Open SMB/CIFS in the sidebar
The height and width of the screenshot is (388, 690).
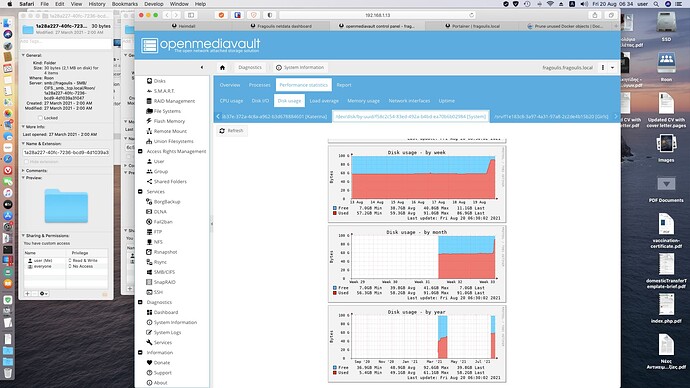coord(160,272)
